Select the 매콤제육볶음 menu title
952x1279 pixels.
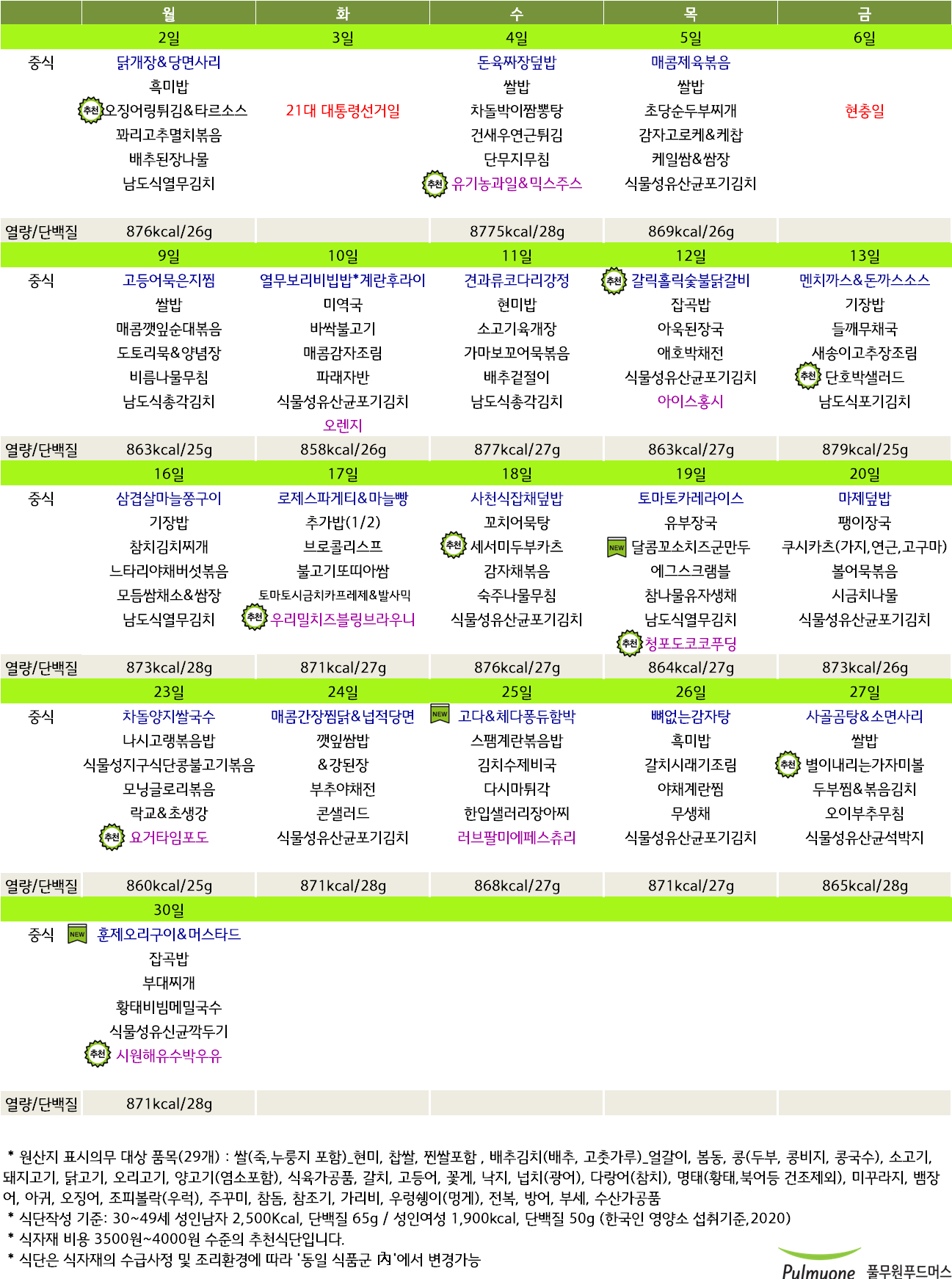[x=691, y=63]
